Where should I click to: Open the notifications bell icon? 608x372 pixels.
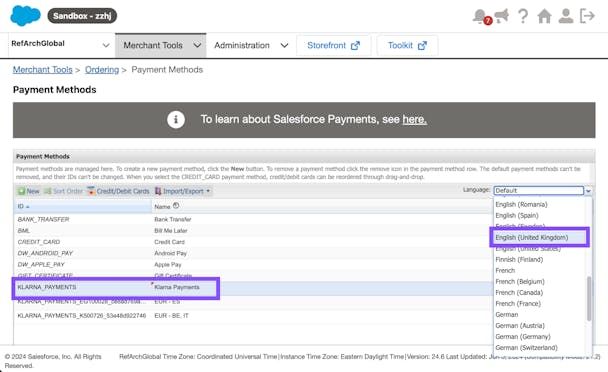(480, 16)
